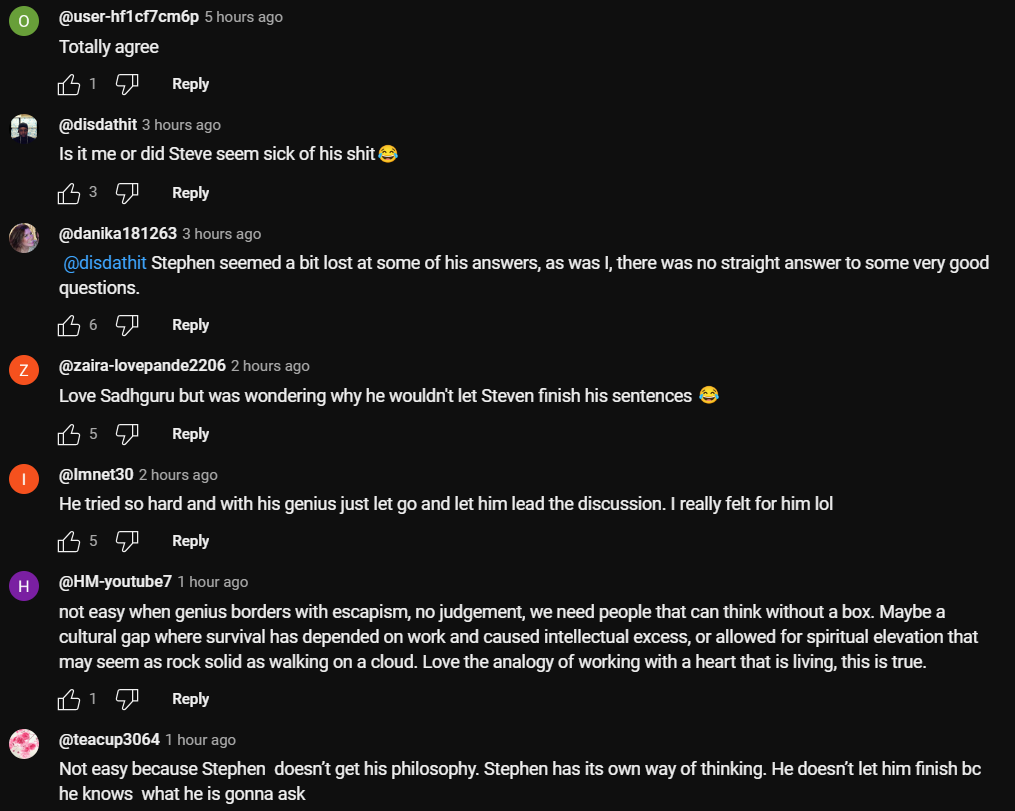1015x811 pixels.
Task: Click @teacup3064's profile avatar
Action: coord(24,745)
